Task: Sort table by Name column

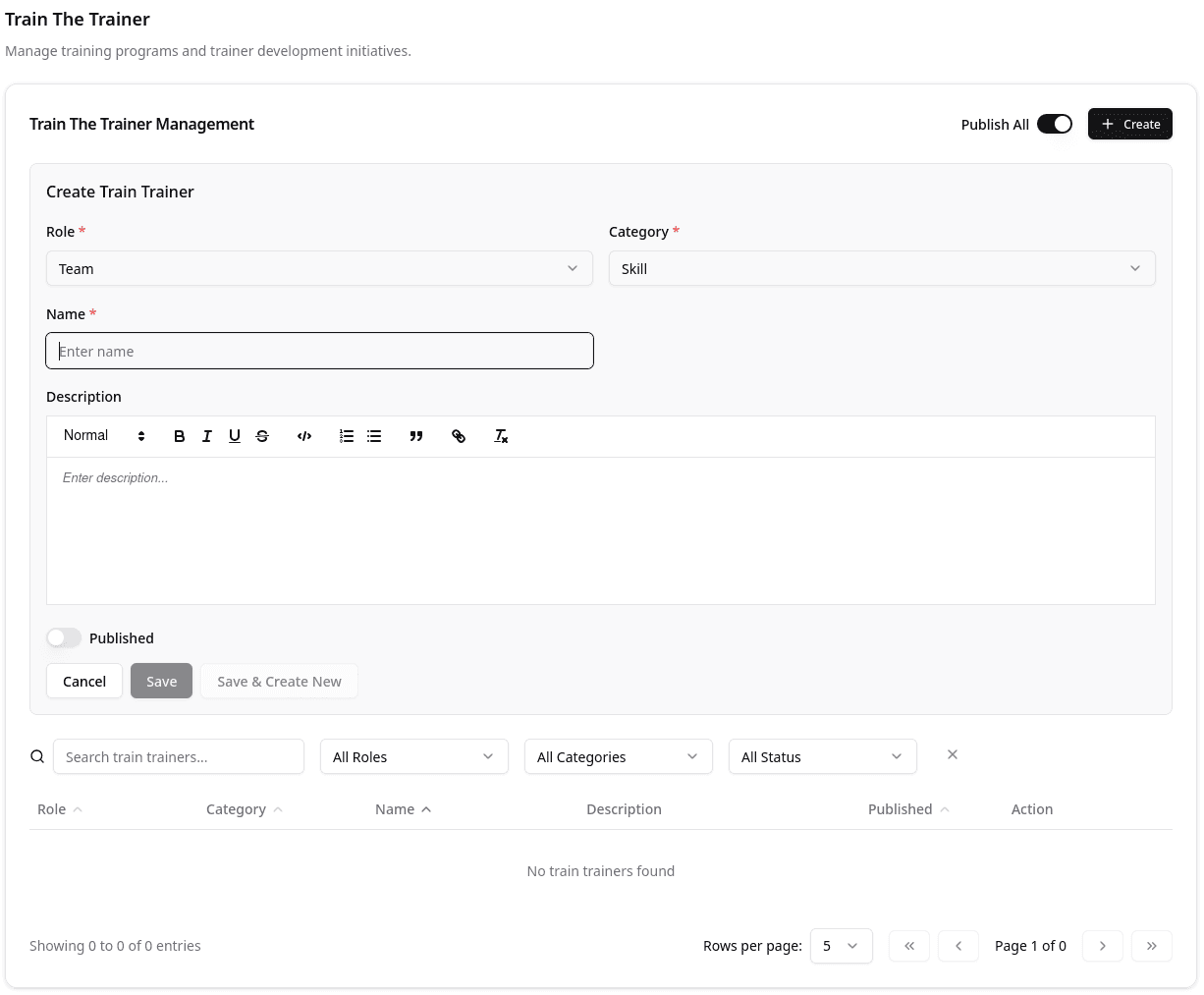Action: [x=404, y=809]
